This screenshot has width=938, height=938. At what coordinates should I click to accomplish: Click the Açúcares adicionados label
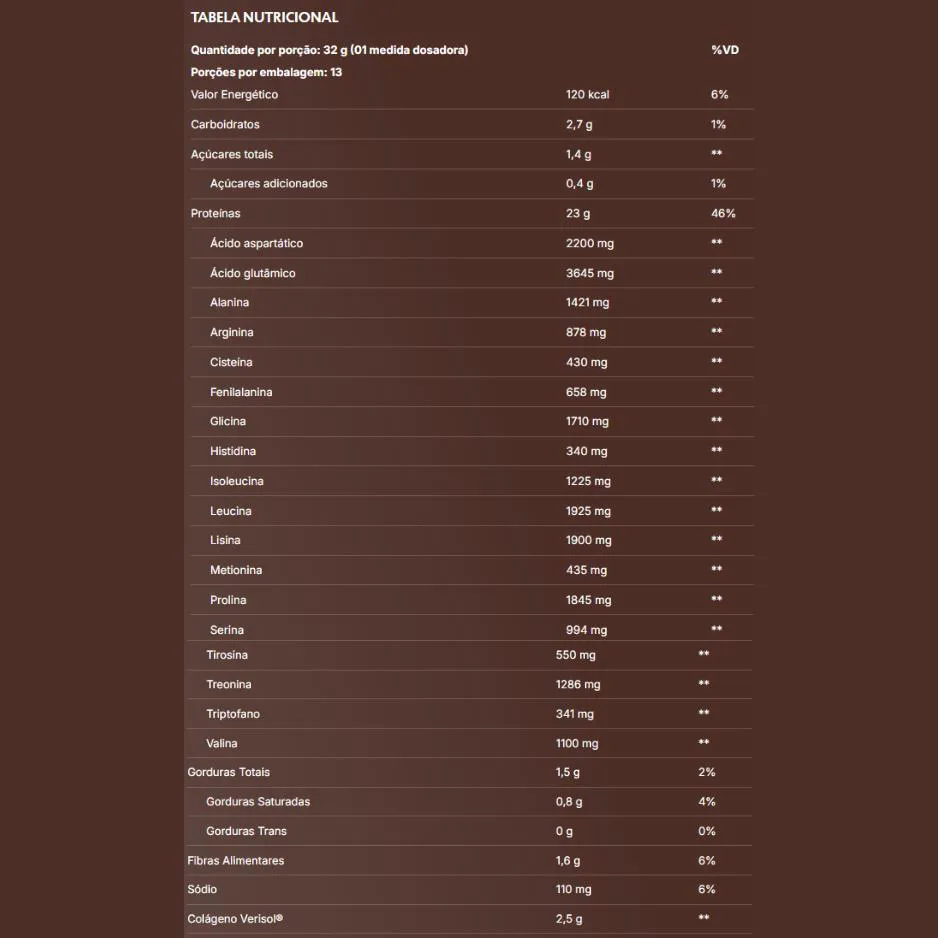(x=268, y=184)
